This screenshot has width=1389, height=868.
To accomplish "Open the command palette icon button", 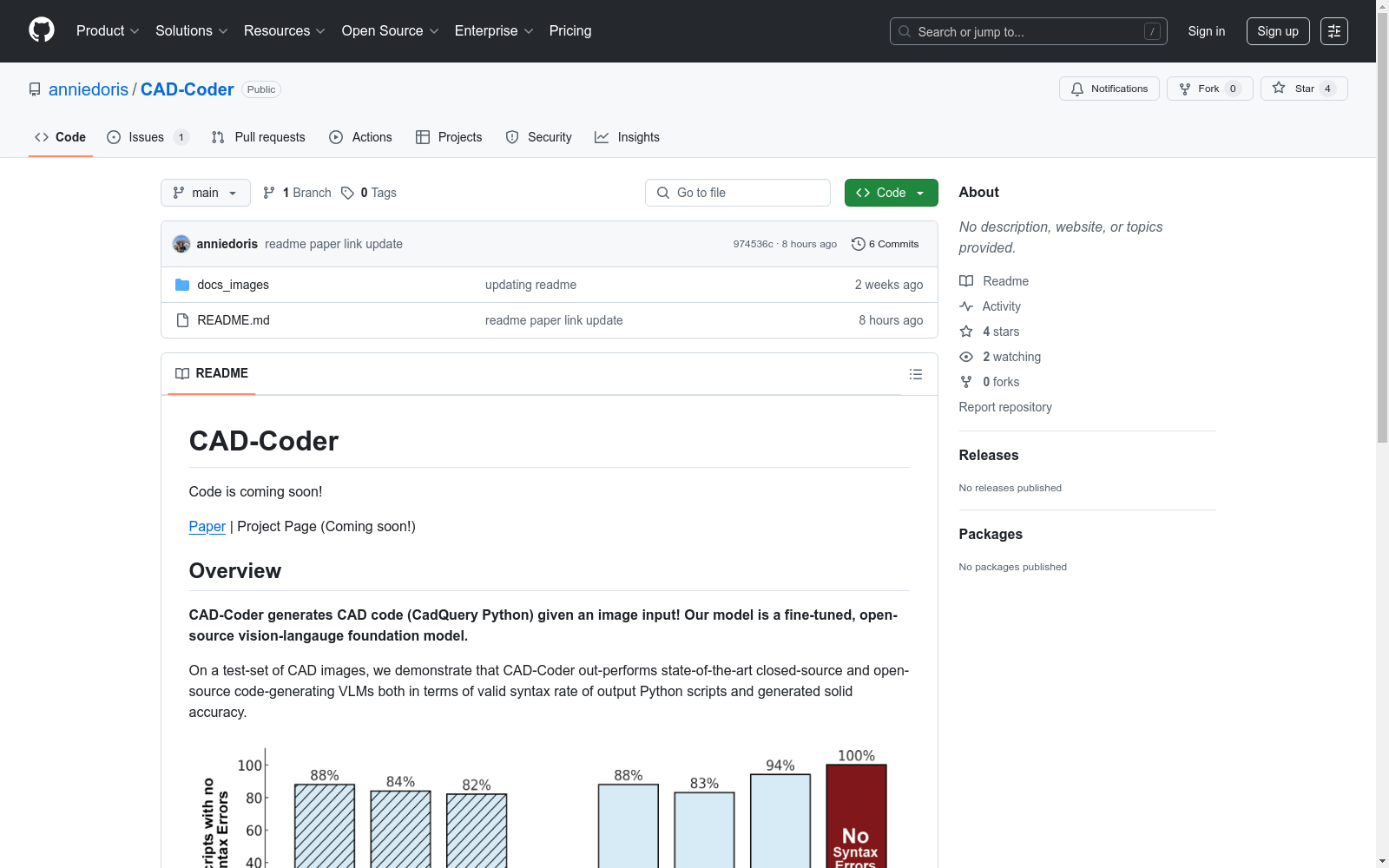I will [x=1334, y=31].
